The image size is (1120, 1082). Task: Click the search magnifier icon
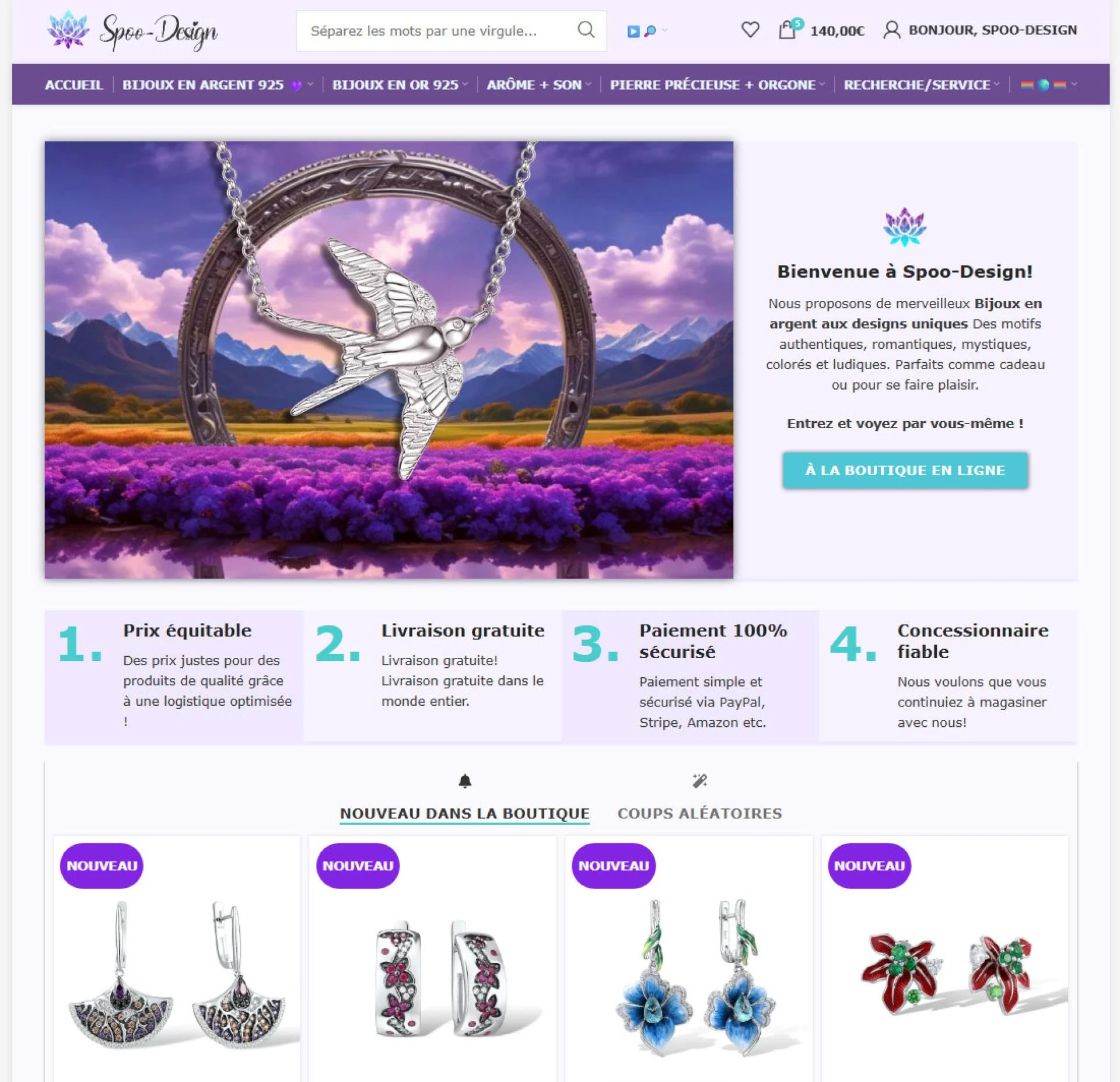tap(586, 30)
